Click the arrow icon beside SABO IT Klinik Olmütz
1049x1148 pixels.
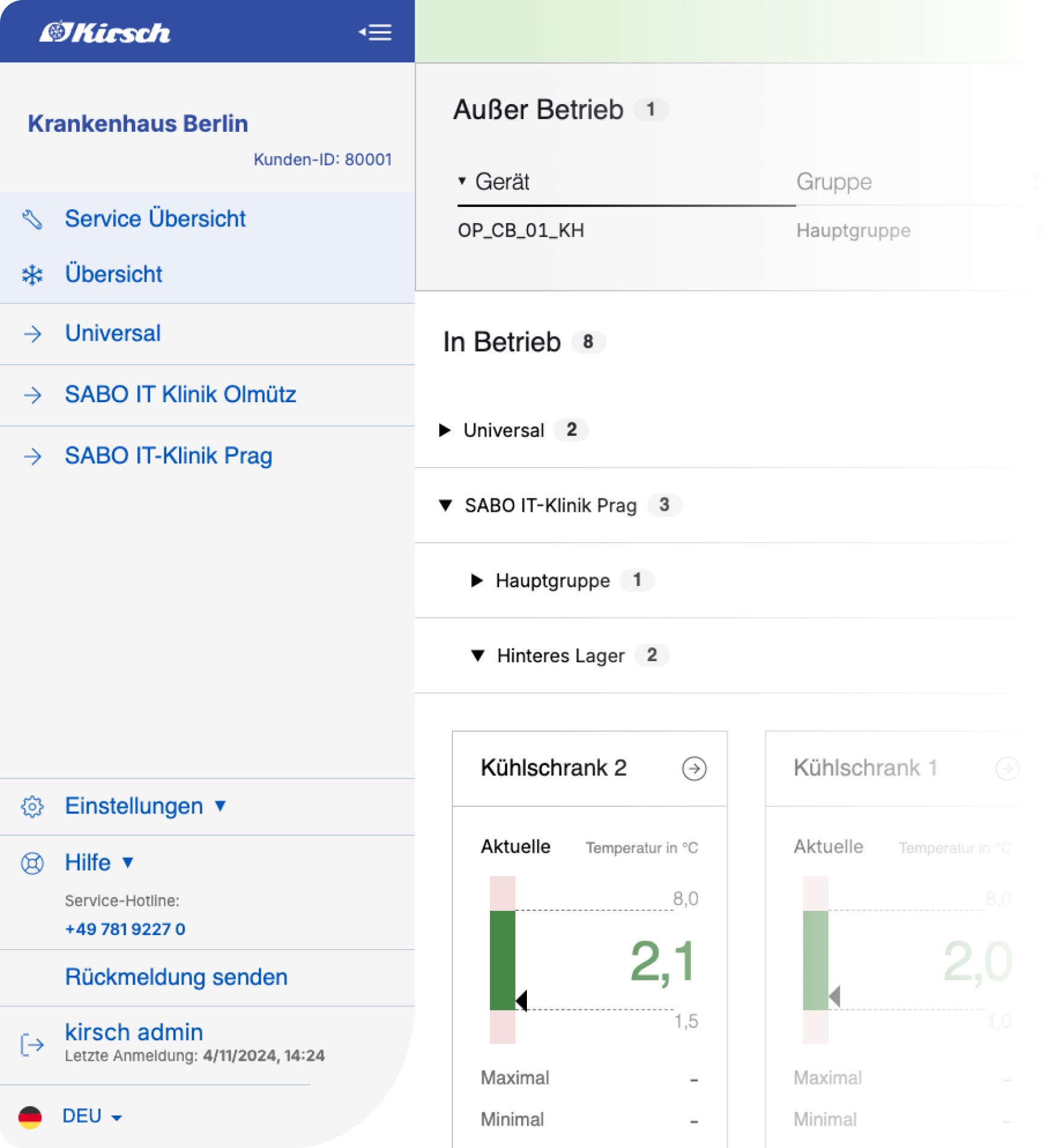[33, 395]
